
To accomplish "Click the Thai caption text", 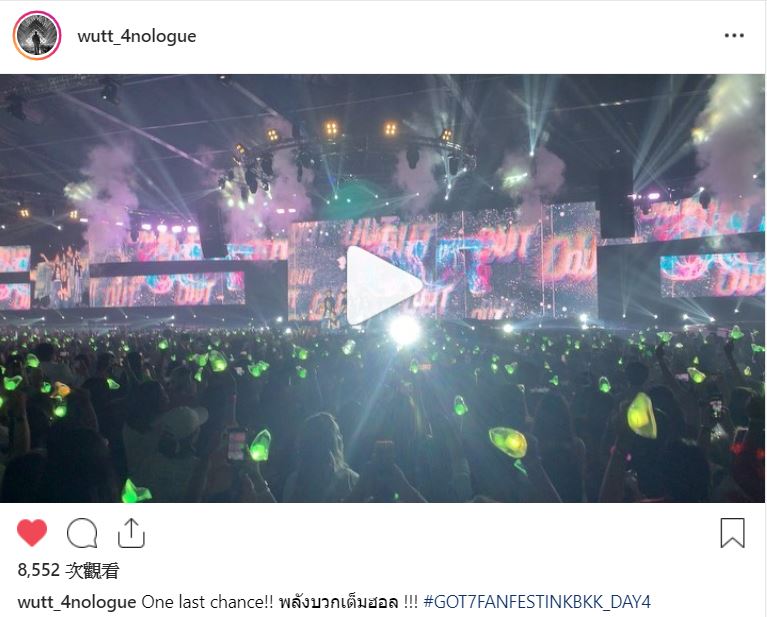I will click(339, 602).
